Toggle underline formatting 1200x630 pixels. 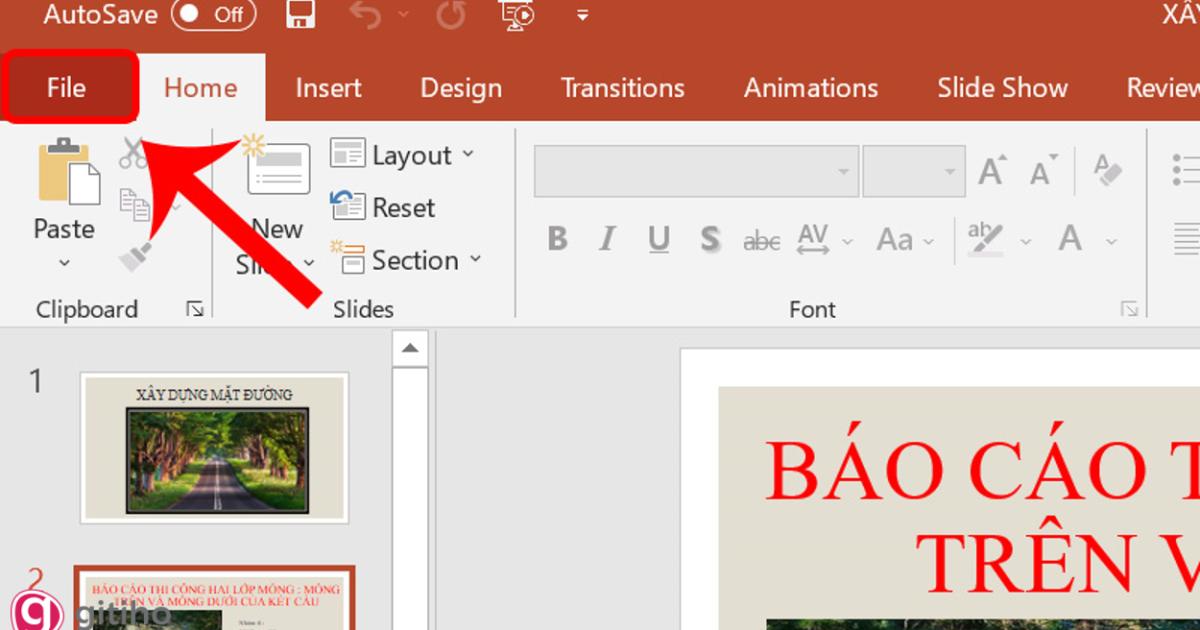coord(658,238)
